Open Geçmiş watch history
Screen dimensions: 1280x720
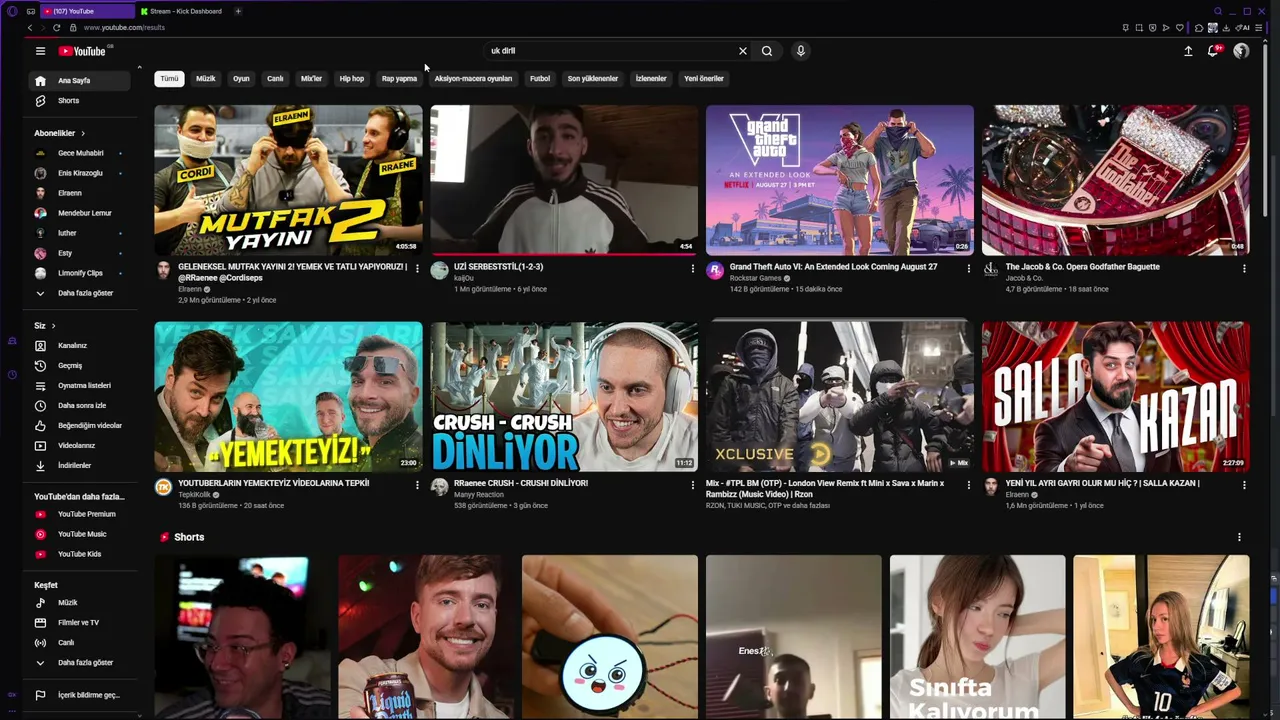80,366
